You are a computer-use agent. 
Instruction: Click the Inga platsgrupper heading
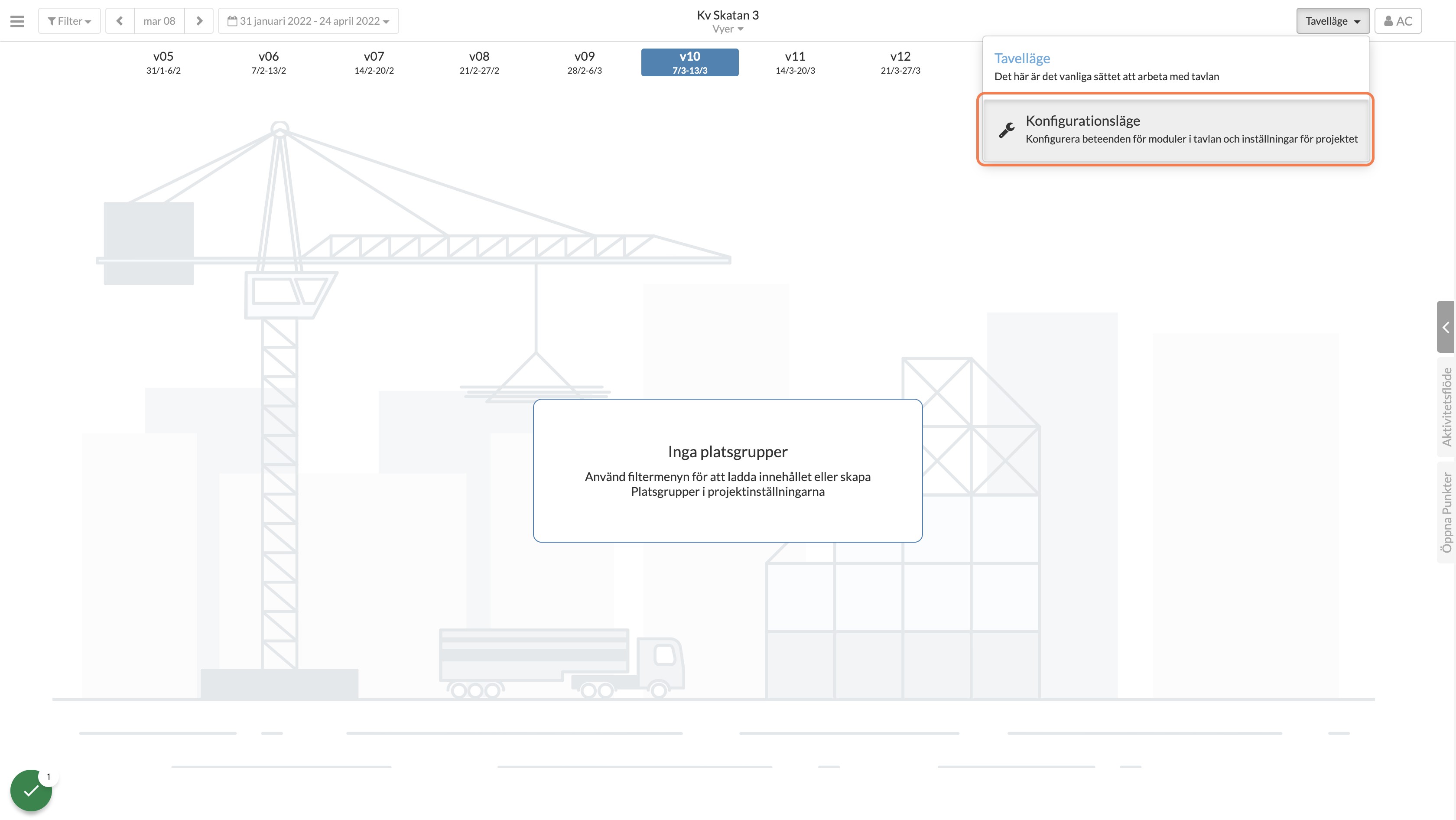click(x=728, y=452)
